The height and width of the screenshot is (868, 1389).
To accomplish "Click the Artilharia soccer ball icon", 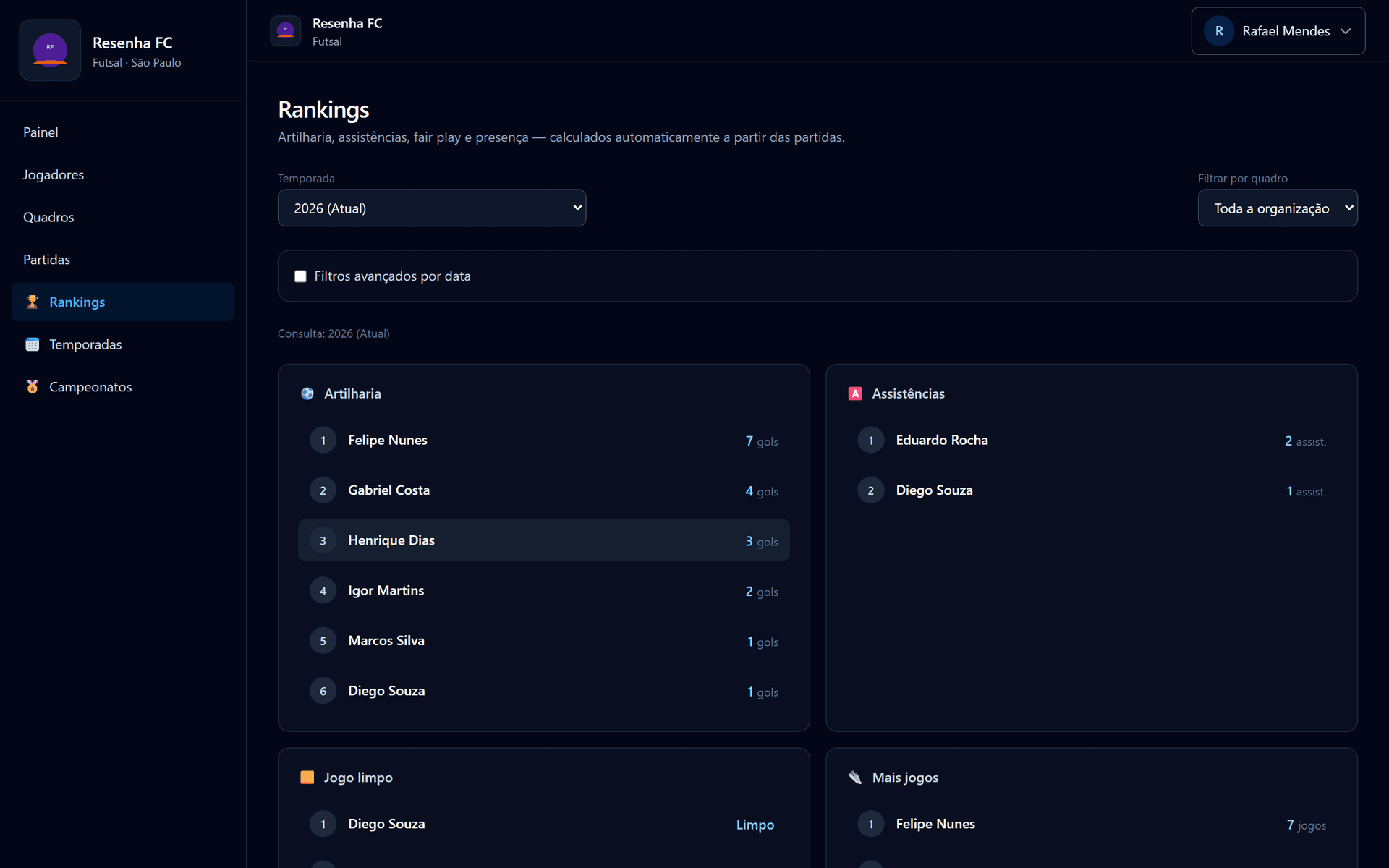I will (307, 393).
